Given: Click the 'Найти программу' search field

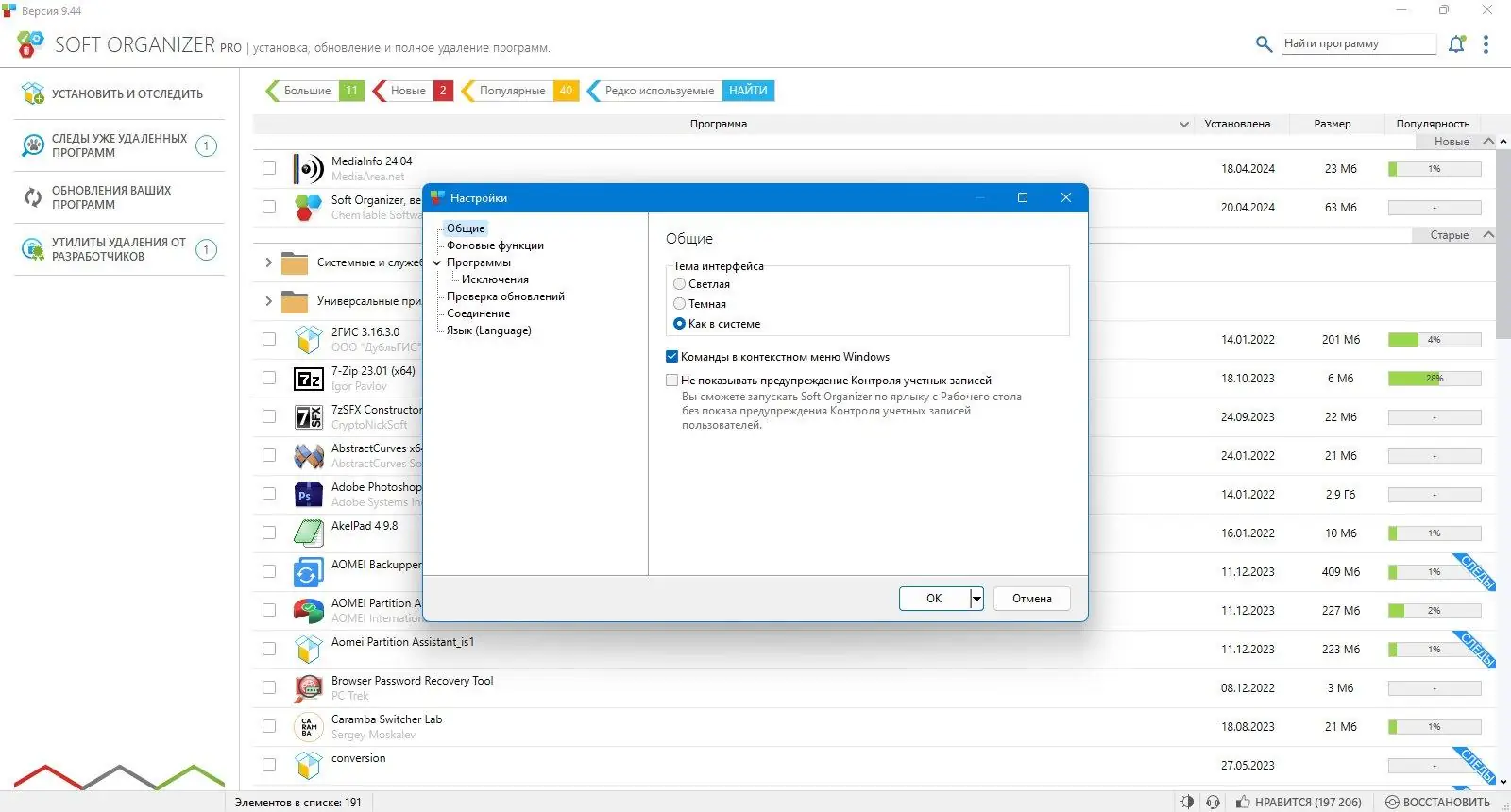Looking at the screenshot, I should (1359, 43).
